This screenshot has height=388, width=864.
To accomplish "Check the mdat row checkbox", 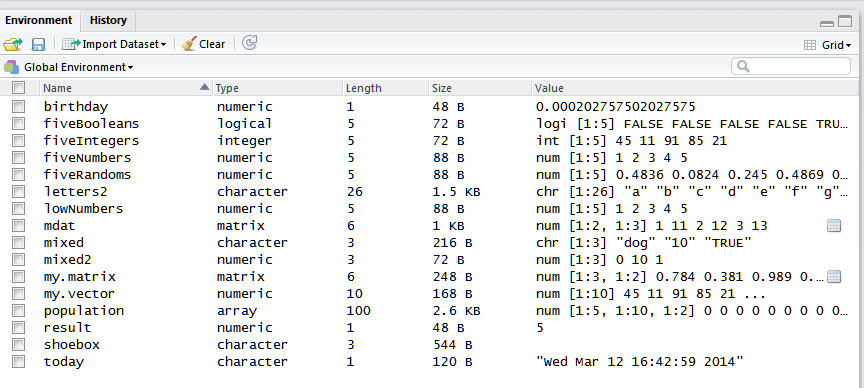I will click(19, 225).
